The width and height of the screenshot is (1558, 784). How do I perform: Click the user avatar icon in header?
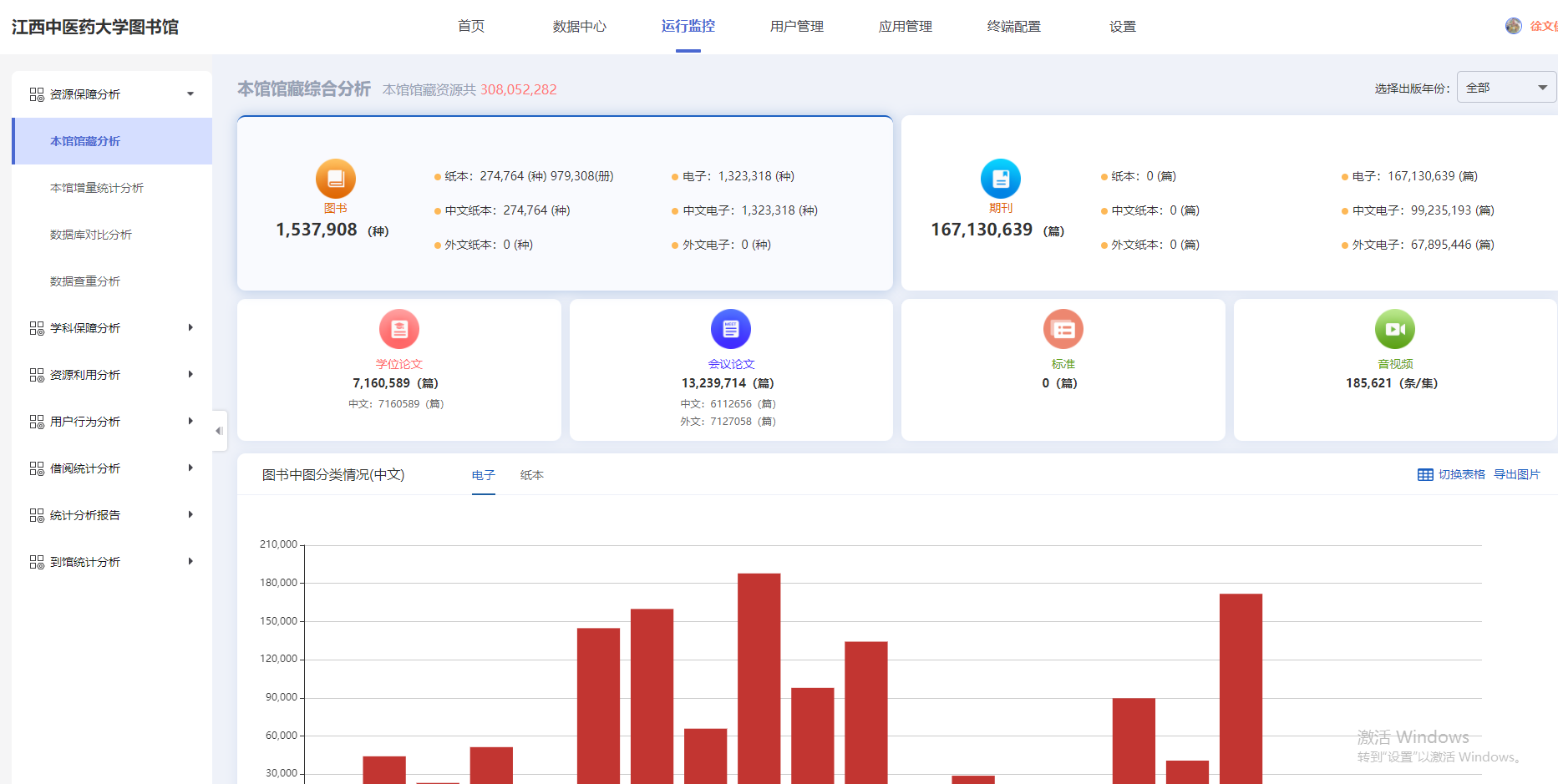tap(1513, 26)
